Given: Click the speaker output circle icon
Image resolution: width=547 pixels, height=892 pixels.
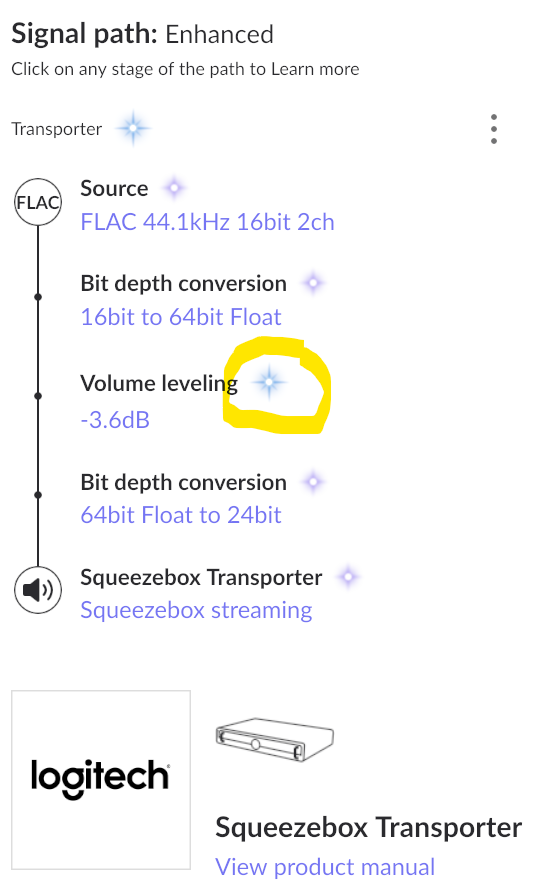Looking at the screenshot, I should [38, 590].
